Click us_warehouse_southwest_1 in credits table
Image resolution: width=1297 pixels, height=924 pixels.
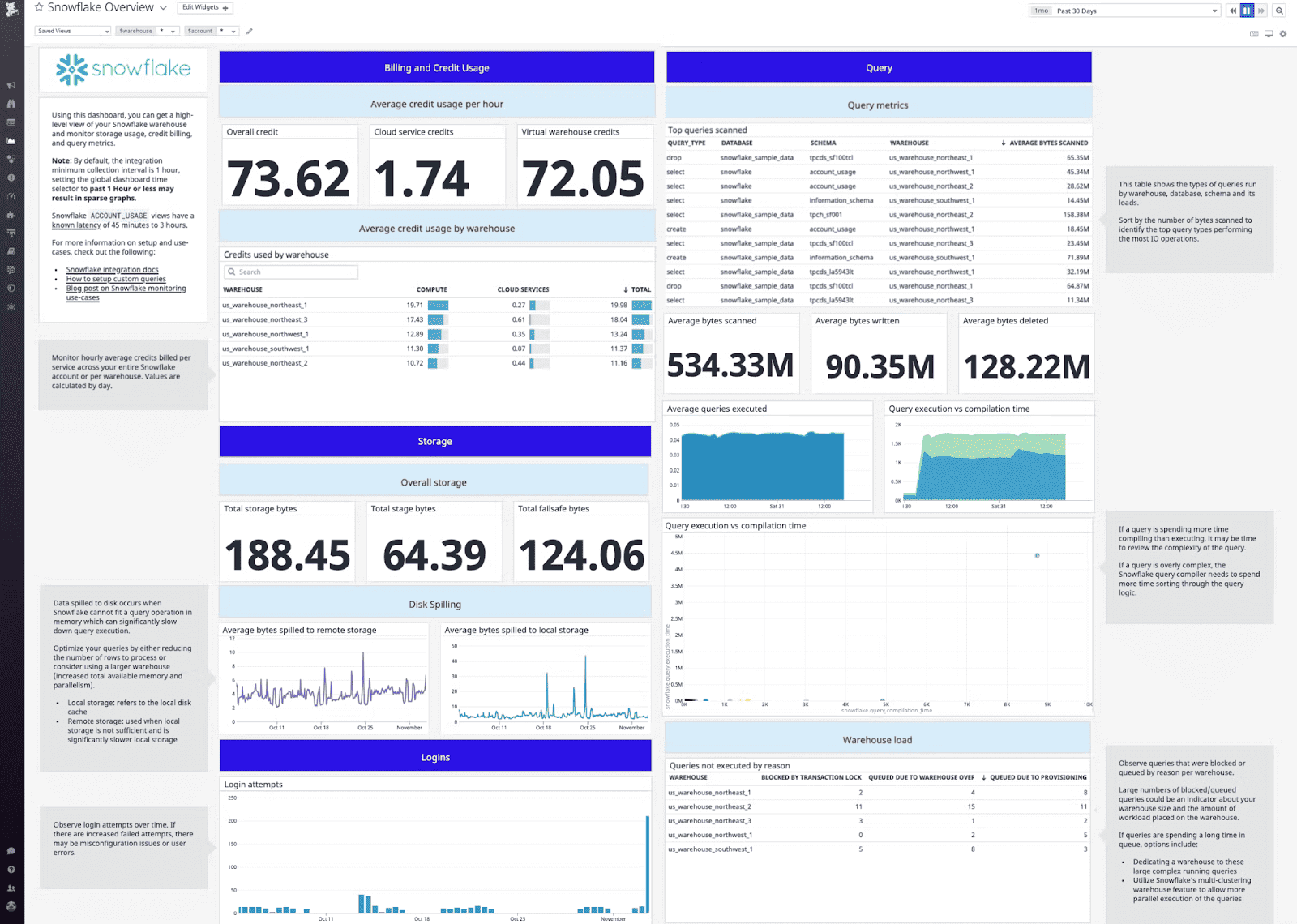click(x=266, y=349)
